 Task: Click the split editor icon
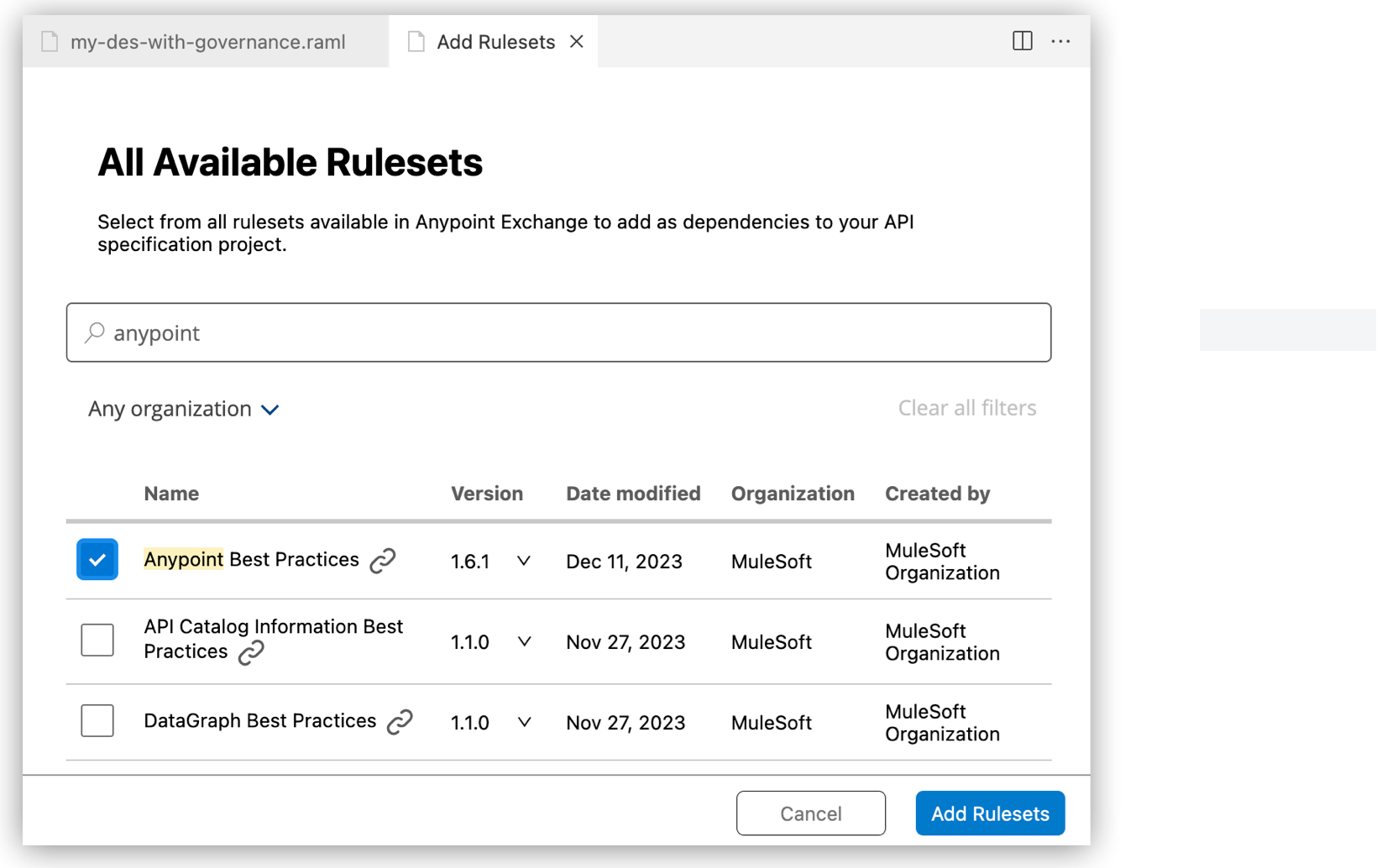tap(1022, 41)
